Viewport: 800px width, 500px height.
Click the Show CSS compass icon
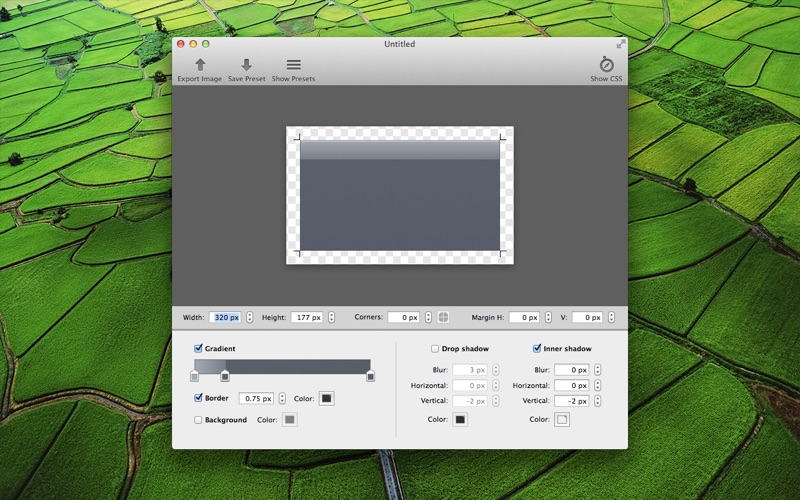coord(606,65)
